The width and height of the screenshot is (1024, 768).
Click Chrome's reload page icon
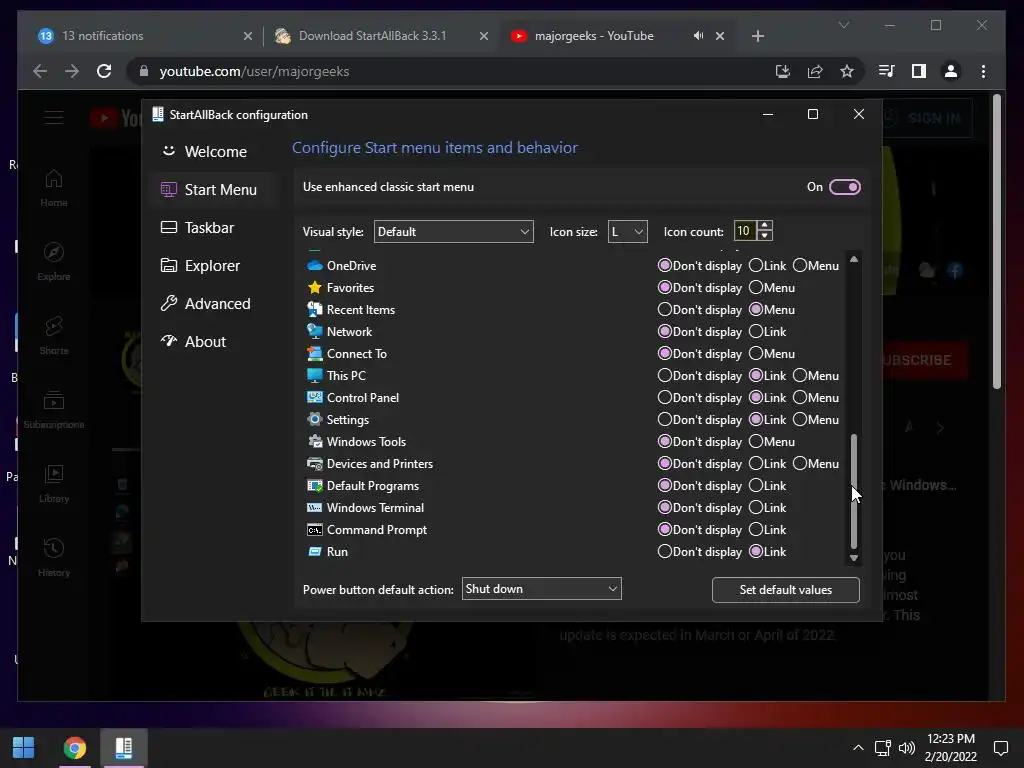click(x=104, y=71)
